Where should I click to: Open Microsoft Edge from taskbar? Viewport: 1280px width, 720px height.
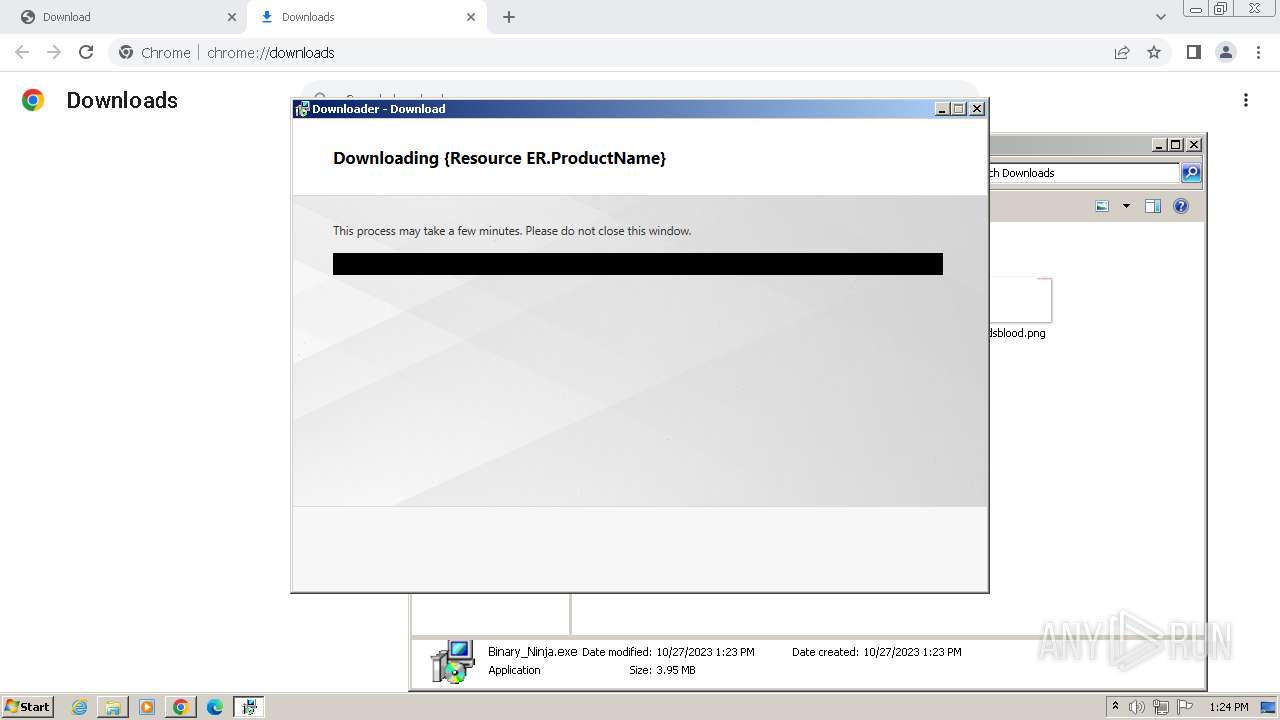click(x=215, y=707)
